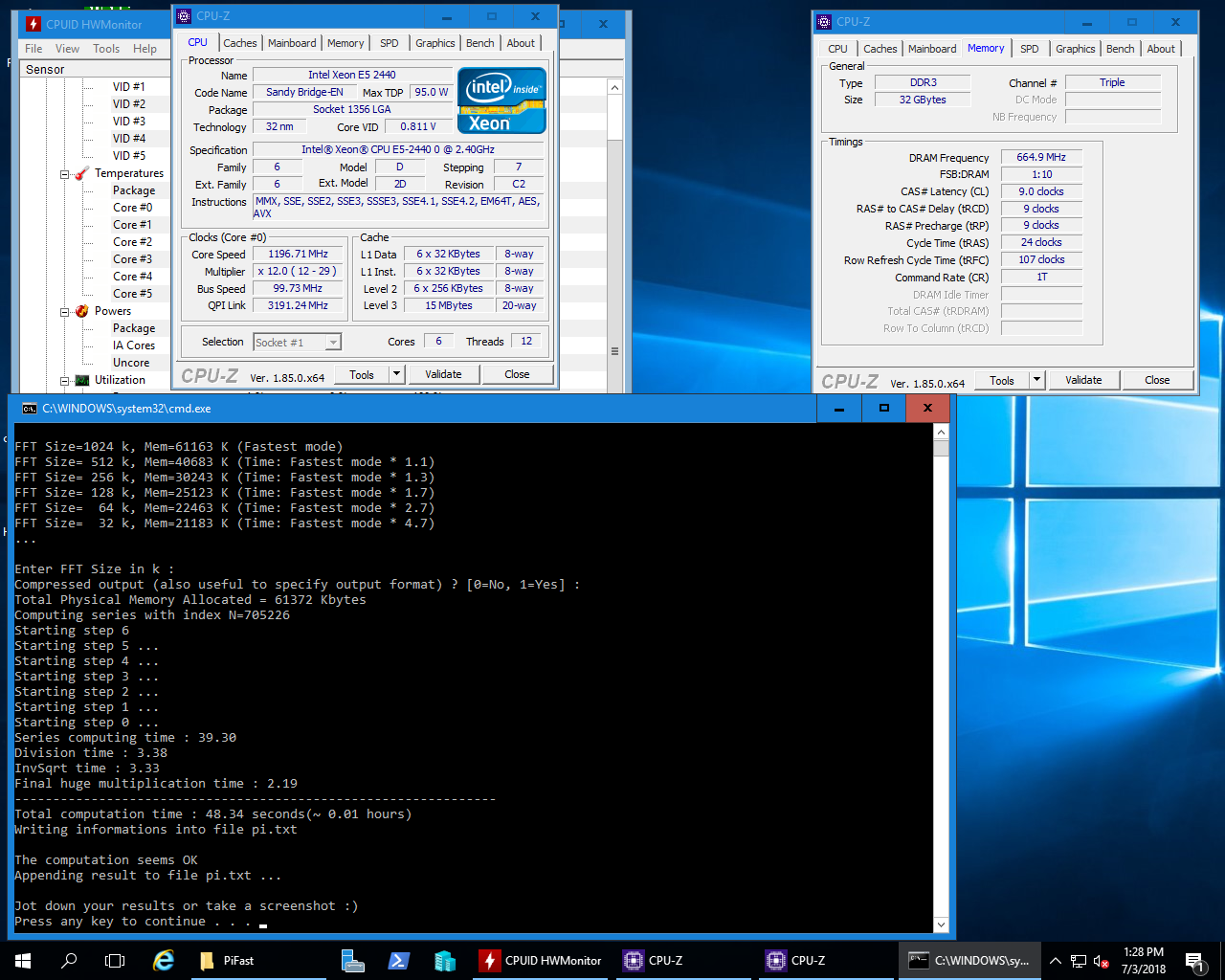The width and height of the screenshot is (1225, 980).
Task: Open Tools dropdown arrow in Memory window
Action: [1036, 380]
